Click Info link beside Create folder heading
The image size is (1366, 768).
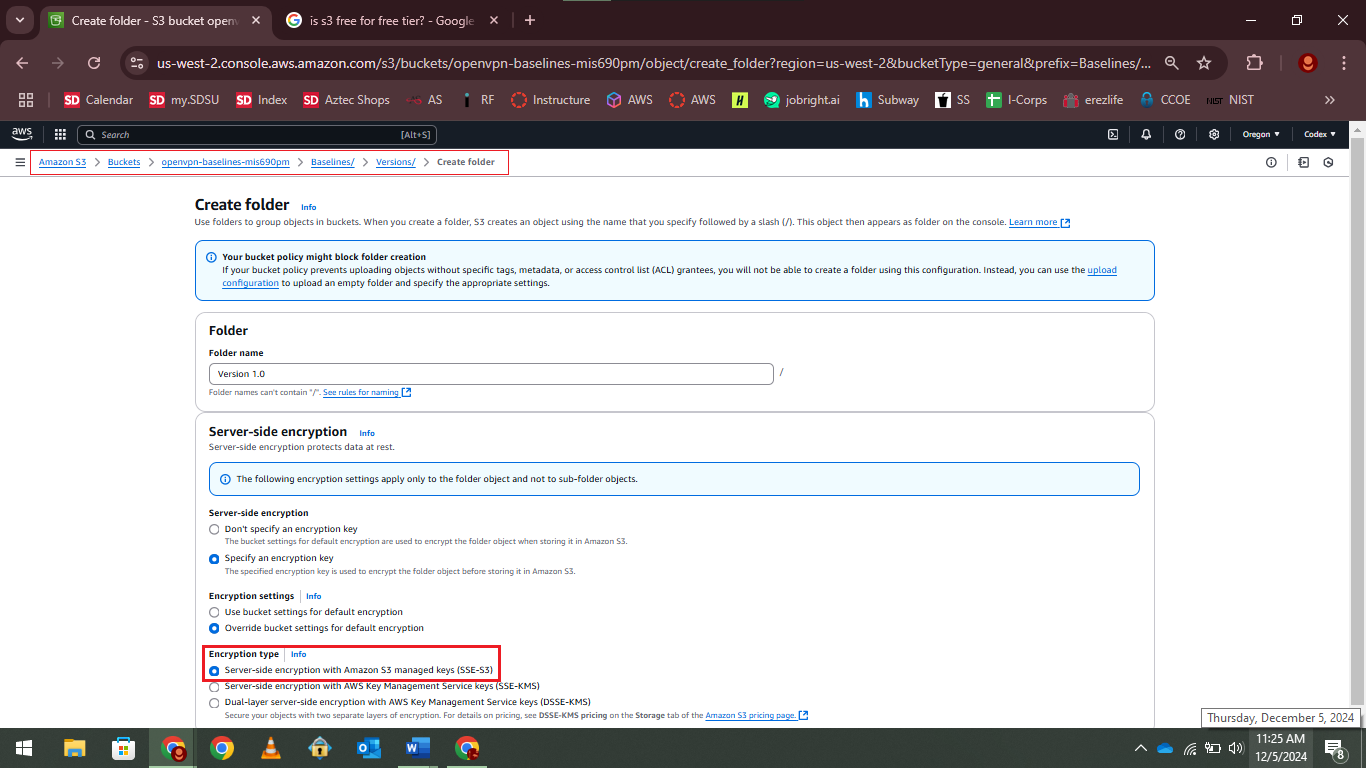tap(309, 207)
